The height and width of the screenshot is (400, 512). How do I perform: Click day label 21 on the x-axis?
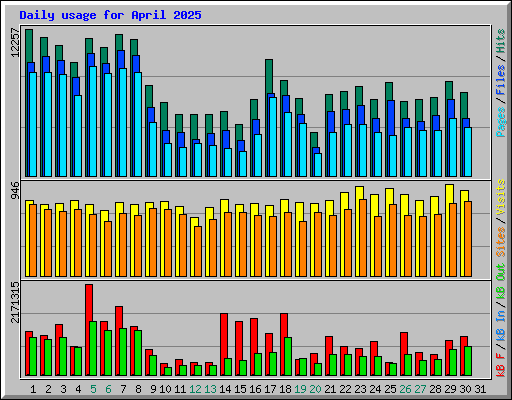click(330, 389)
